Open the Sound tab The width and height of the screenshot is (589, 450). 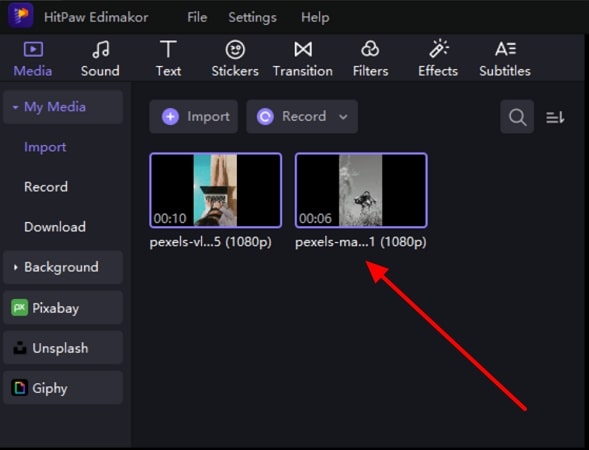[100, 59]
